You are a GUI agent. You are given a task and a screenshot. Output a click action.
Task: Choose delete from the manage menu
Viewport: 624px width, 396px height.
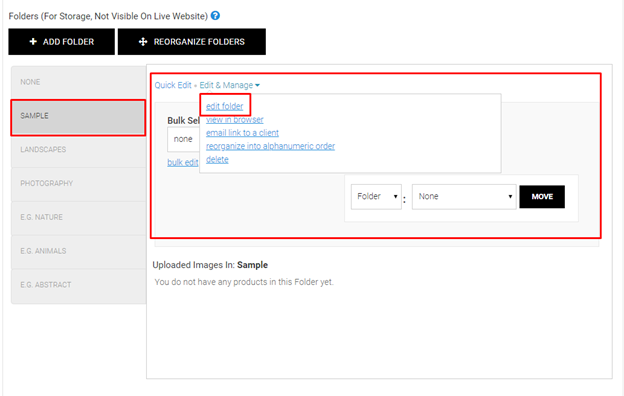[x=217, y=159]
